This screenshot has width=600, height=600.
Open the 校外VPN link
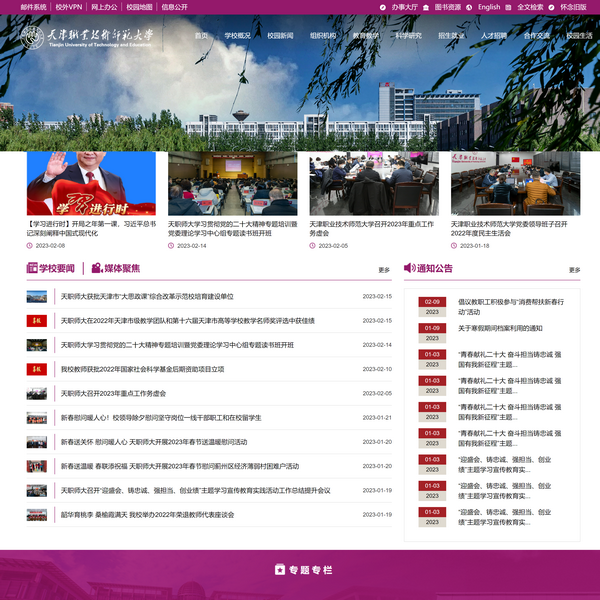(x=69, y=7)
